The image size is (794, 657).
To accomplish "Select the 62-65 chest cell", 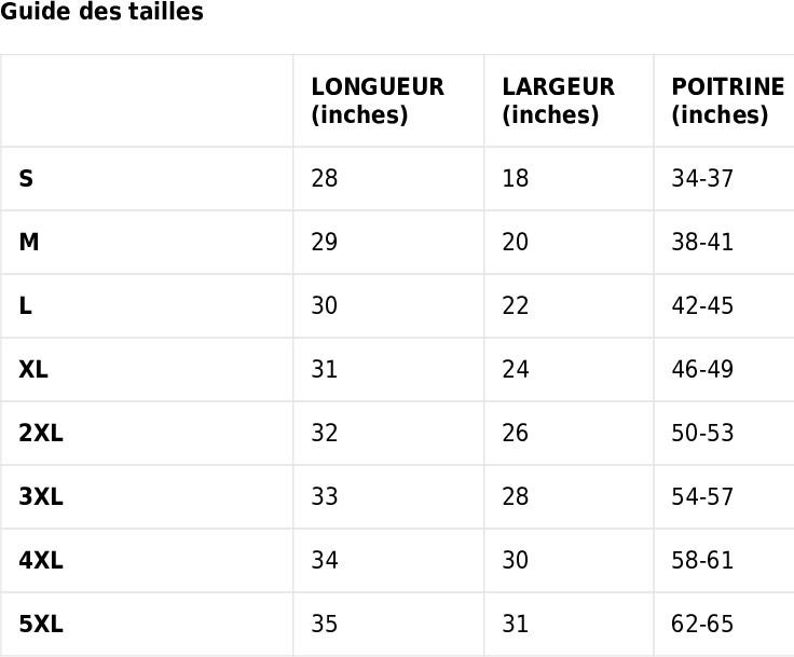I will 702,624.
